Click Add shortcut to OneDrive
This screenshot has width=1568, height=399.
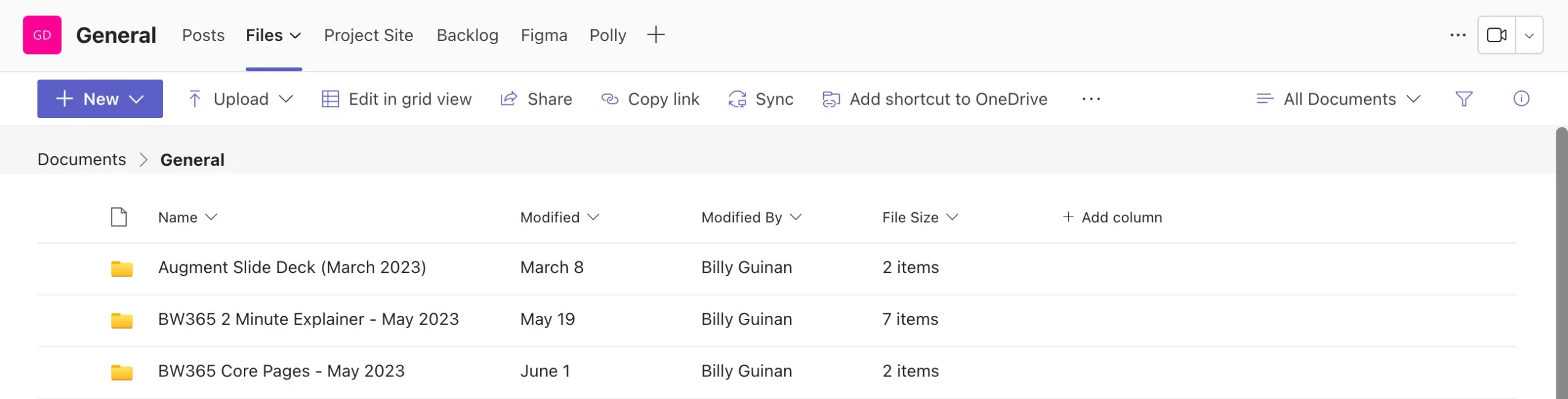click(x=935, y=99)
